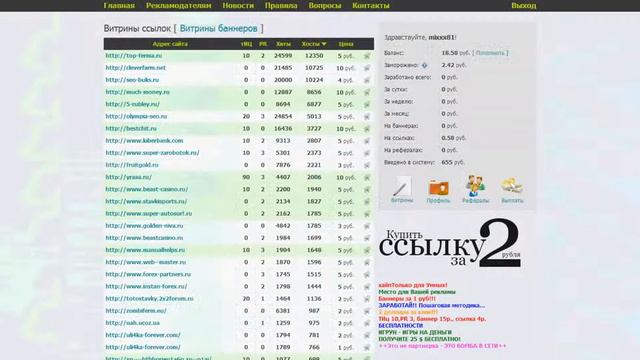Open Контакты in top navigation
640x360 pixels.
(x=371, y=6)
